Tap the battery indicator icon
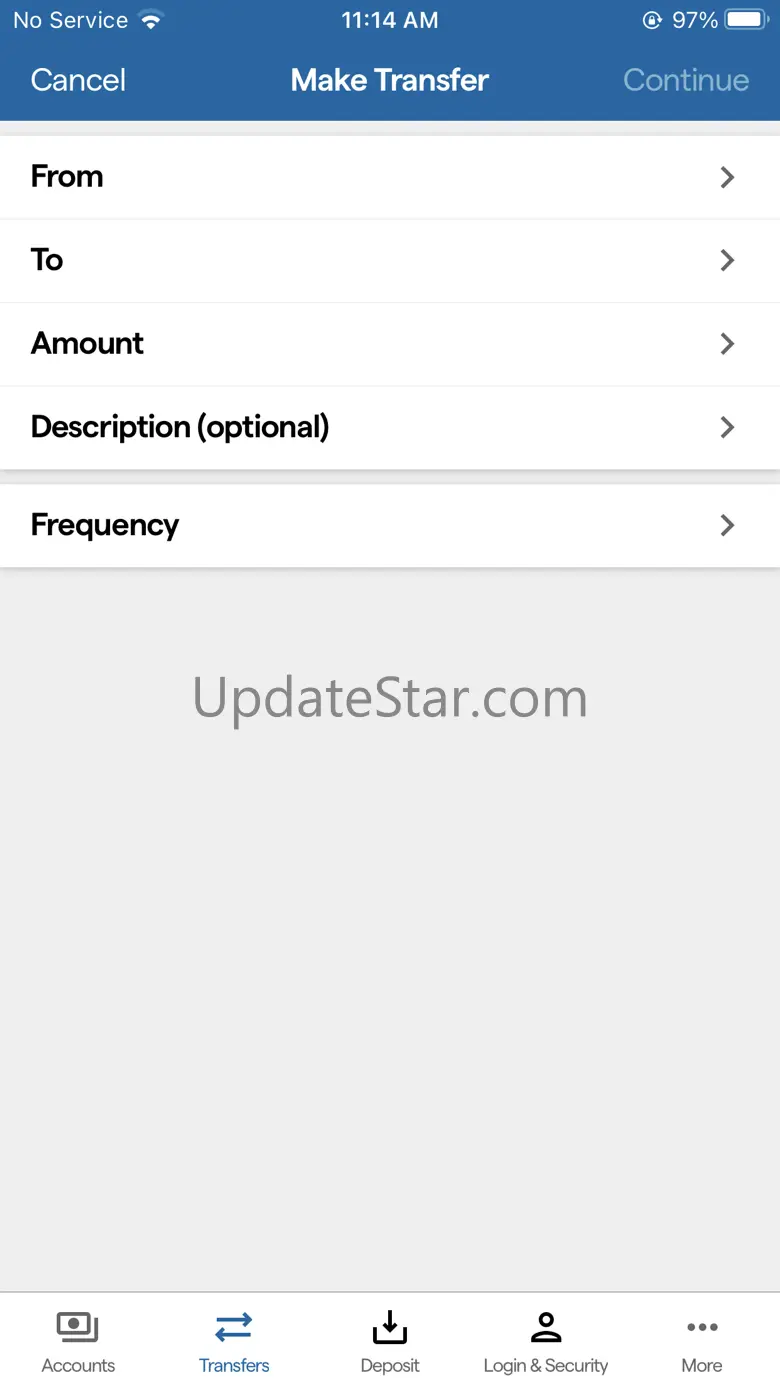 pos(746,20)
